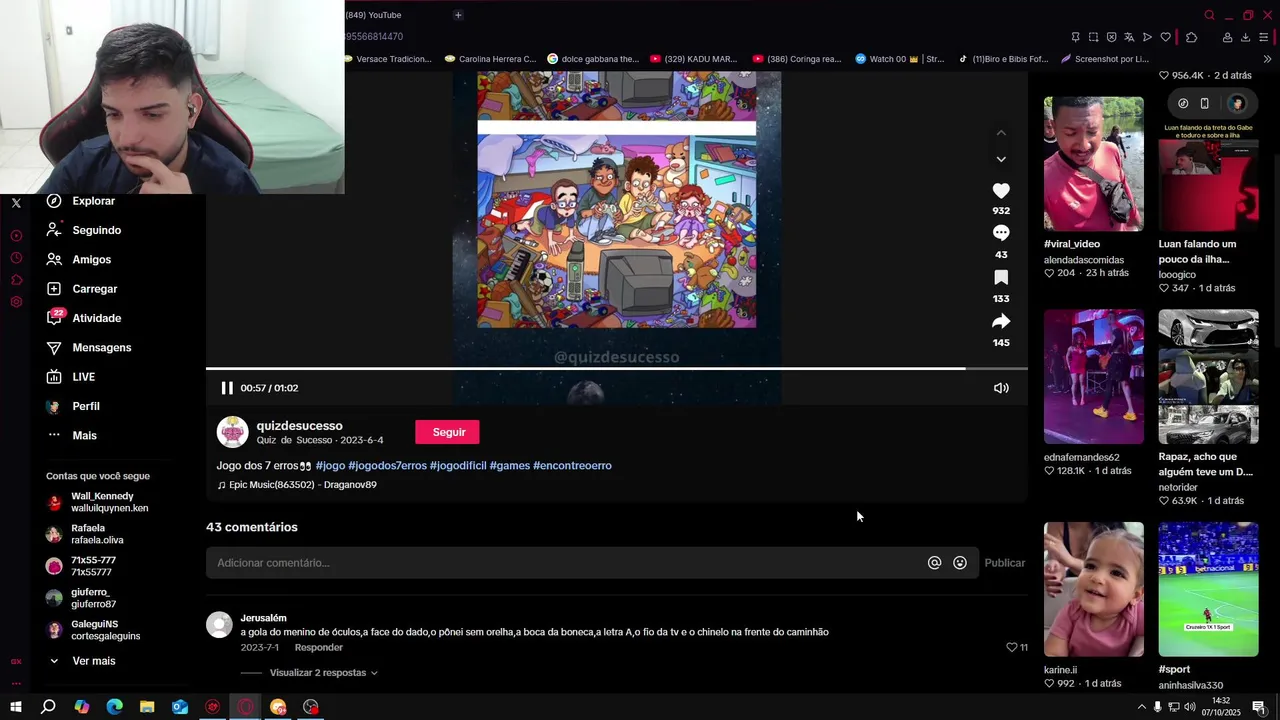1280x720 pixels.
Task: Like the video with 932 likes
Action: point(1001,190)
